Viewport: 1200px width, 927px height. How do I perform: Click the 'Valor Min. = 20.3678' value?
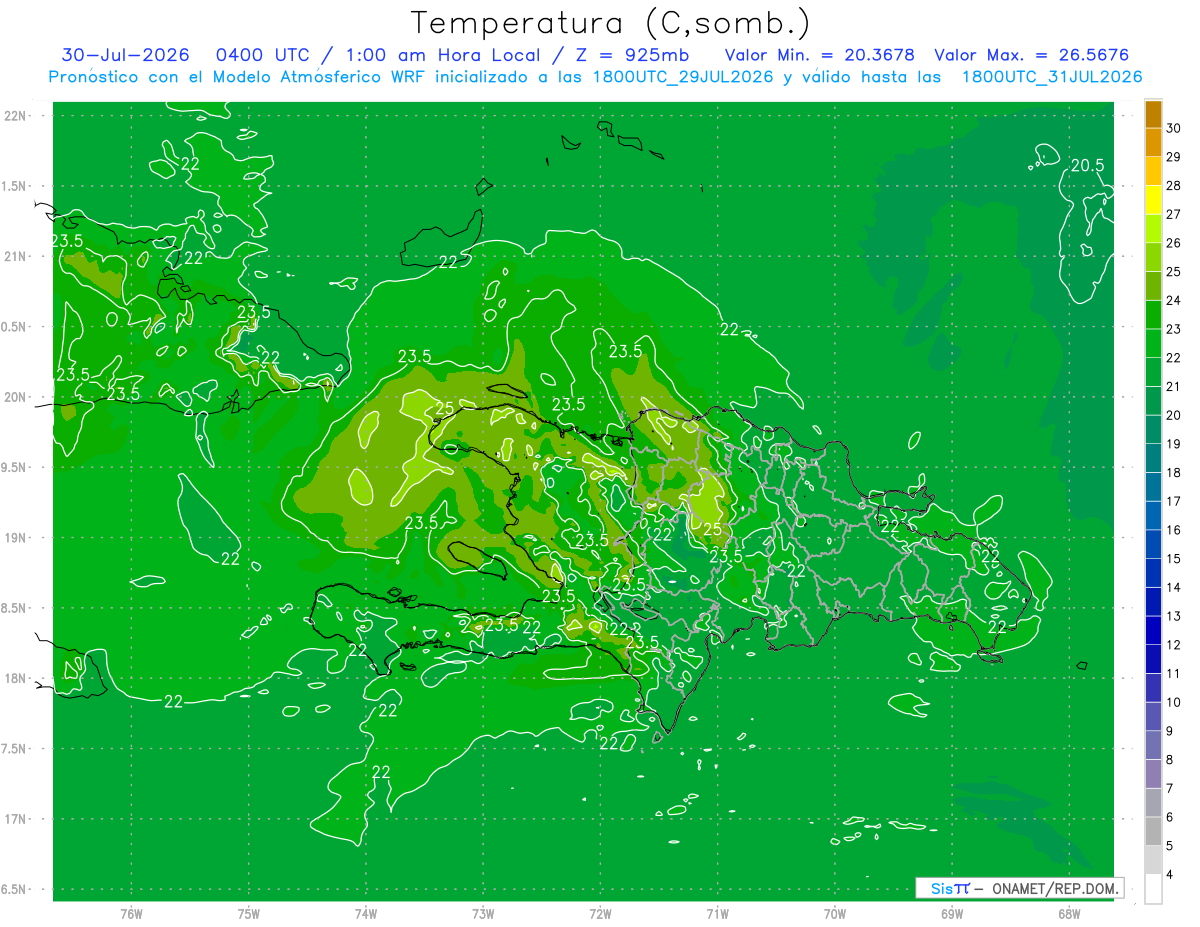pyautogui.click(x=820, y=55)
